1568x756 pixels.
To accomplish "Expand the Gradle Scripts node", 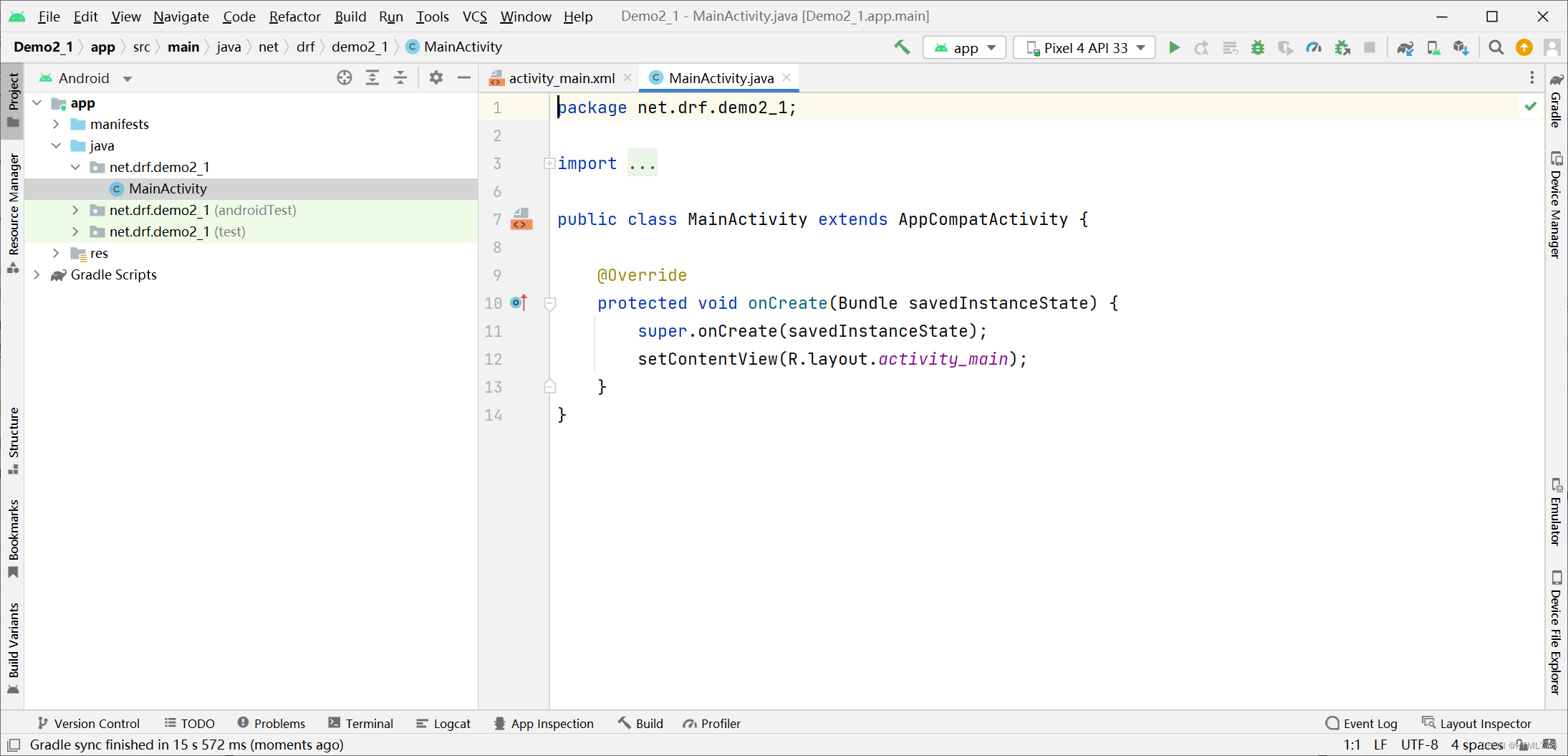I will 37,274.
